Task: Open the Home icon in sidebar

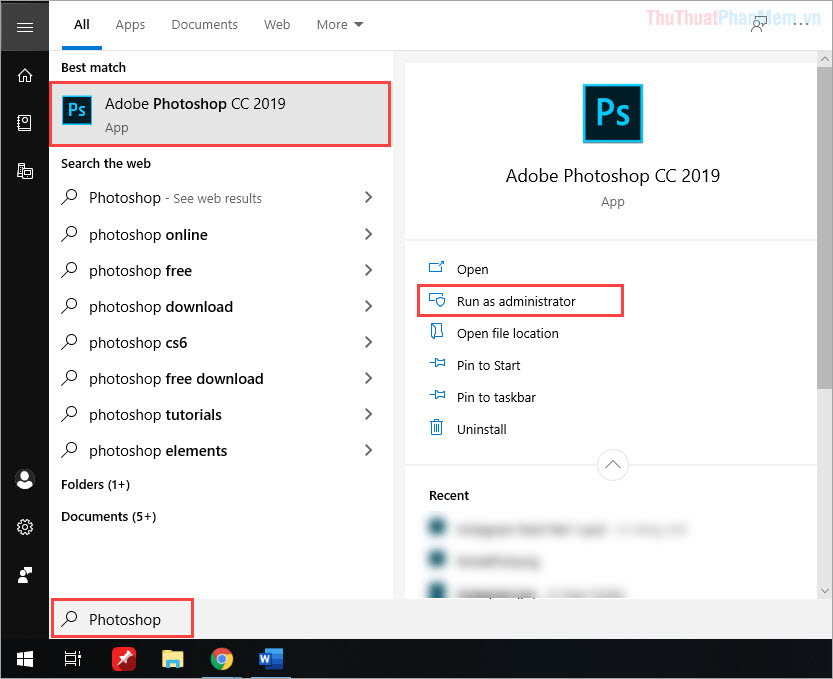Action: pyautogui.click(x=25, y=75)
